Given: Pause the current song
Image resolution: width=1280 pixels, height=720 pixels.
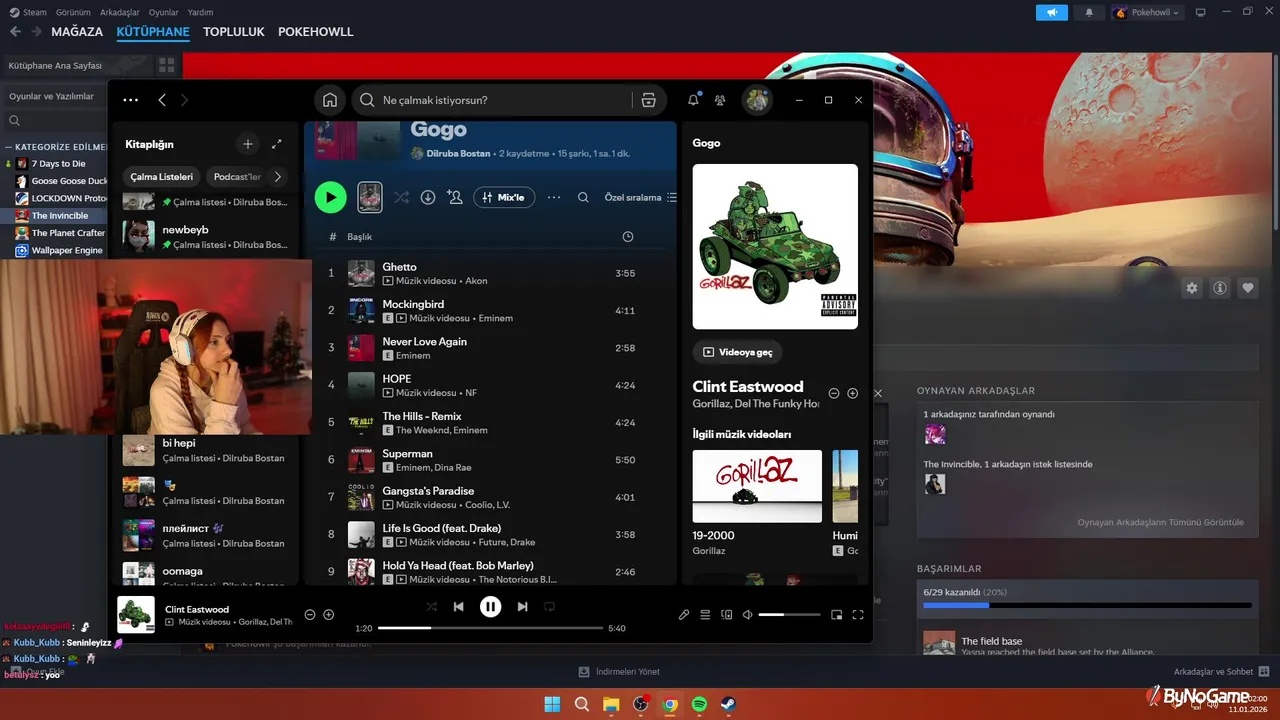Looking at the screenshot, I should (490, 606).
